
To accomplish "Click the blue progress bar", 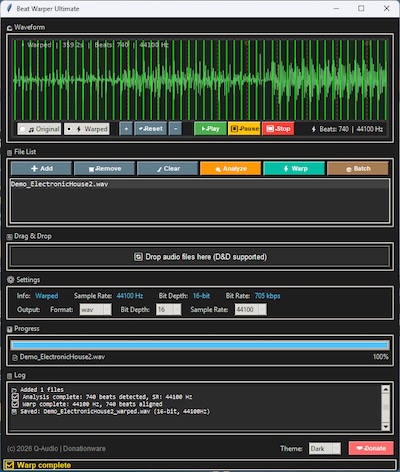I will coord(200,345).
